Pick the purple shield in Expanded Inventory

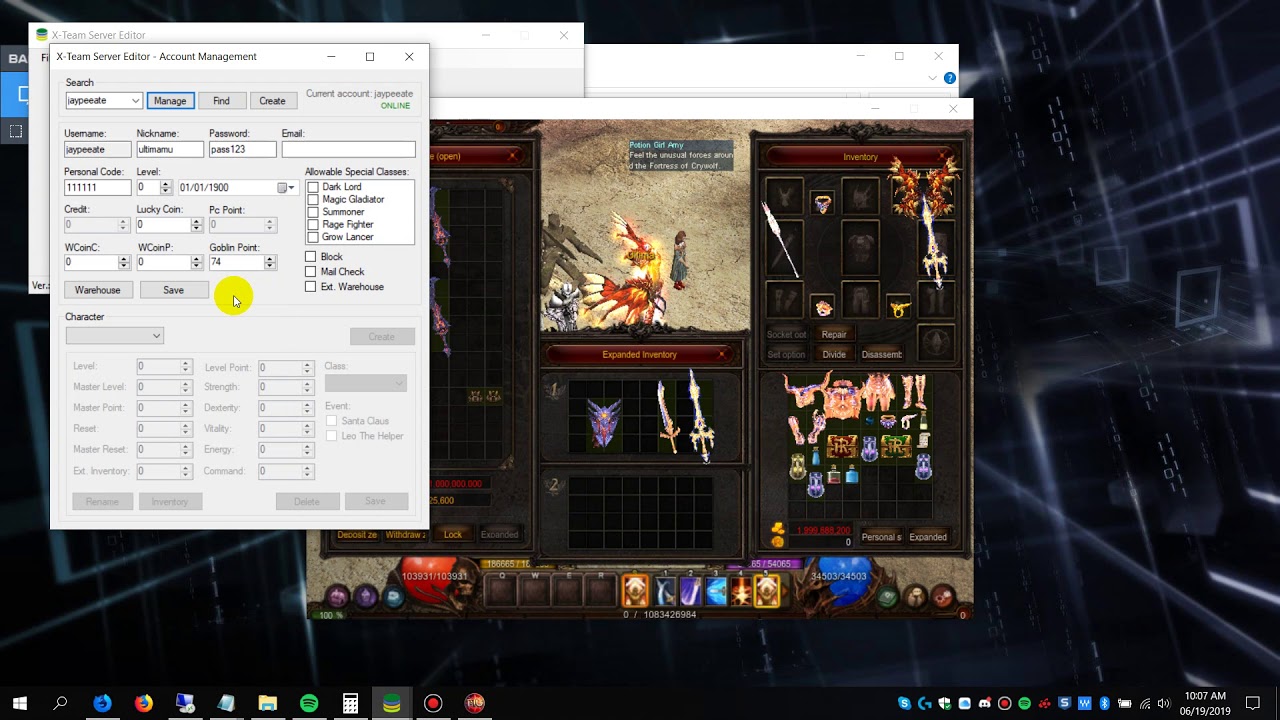pyautogui.click(x=604, y=423)
